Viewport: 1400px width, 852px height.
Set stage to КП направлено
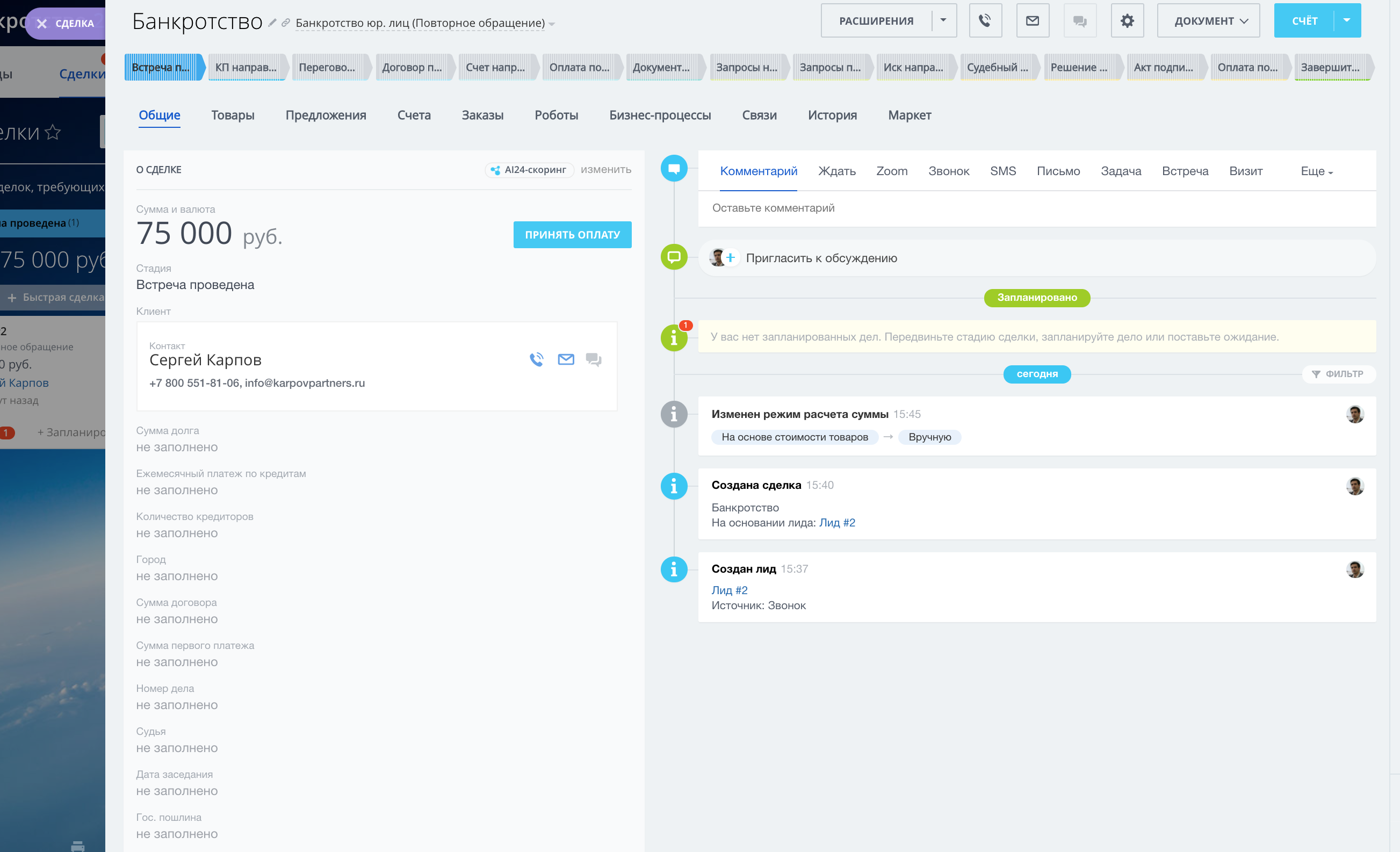(x=246, y=68)
